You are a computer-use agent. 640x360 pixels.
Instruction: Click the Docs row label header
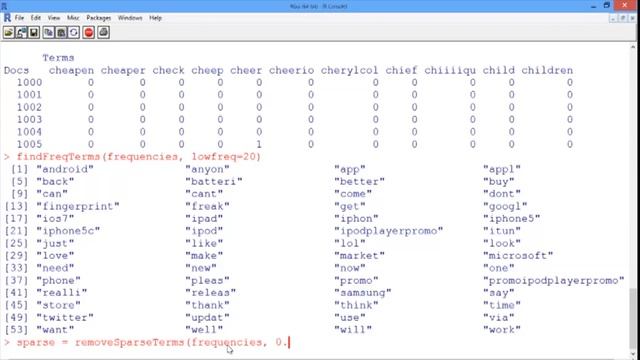[x=16, y=71]
